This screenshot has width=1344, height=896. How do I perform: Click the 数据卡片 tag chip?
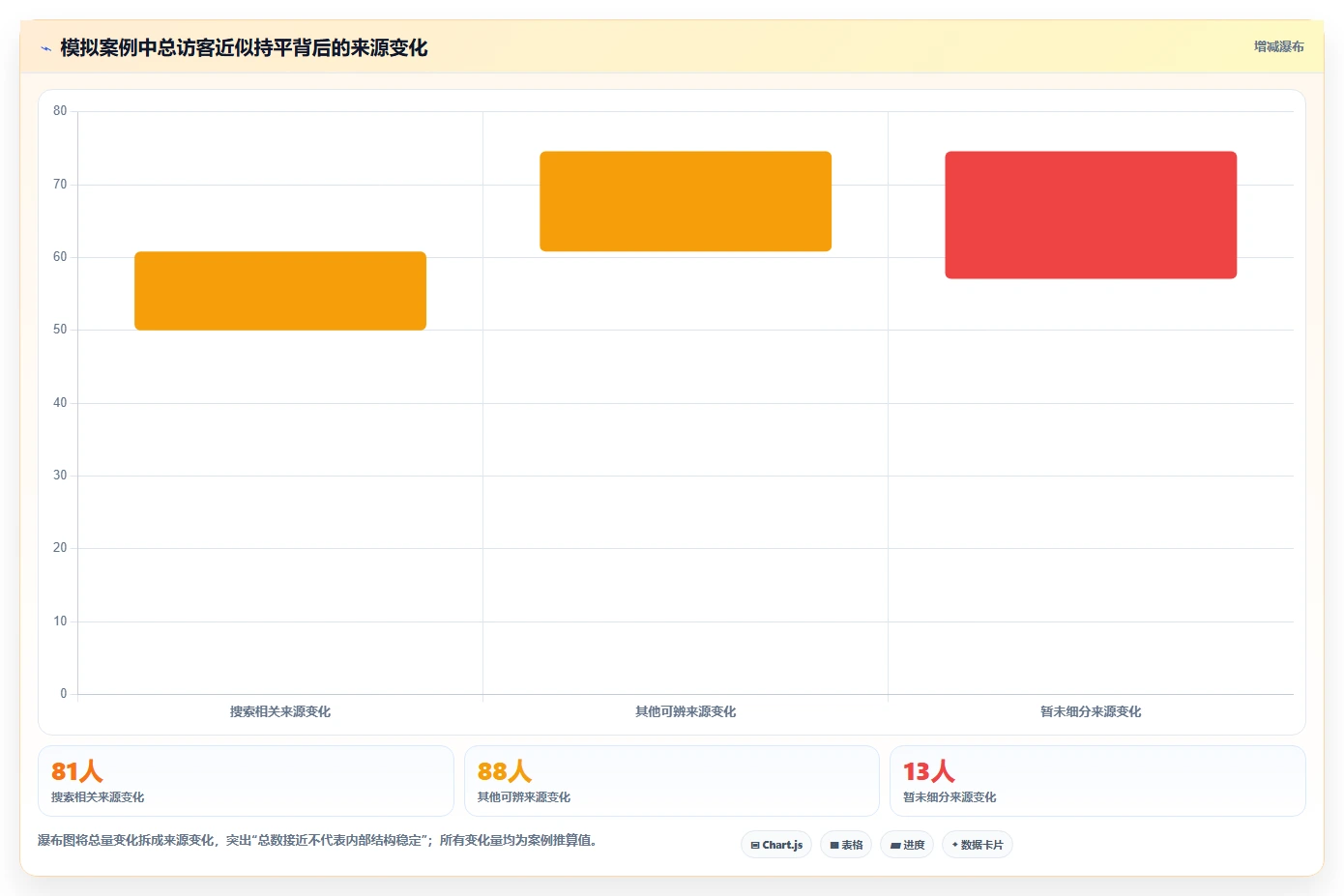click(x=978, y=845)
